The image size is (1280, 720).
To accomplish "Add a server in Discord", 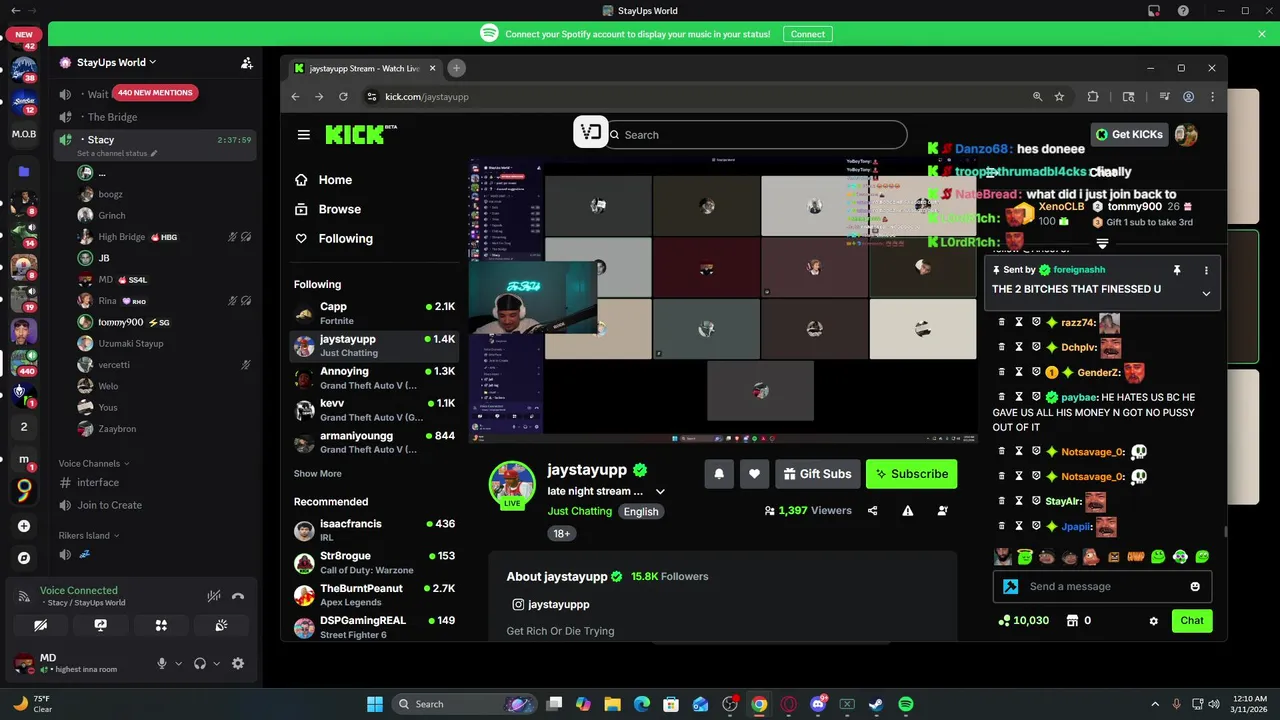I will pos(24,526).
